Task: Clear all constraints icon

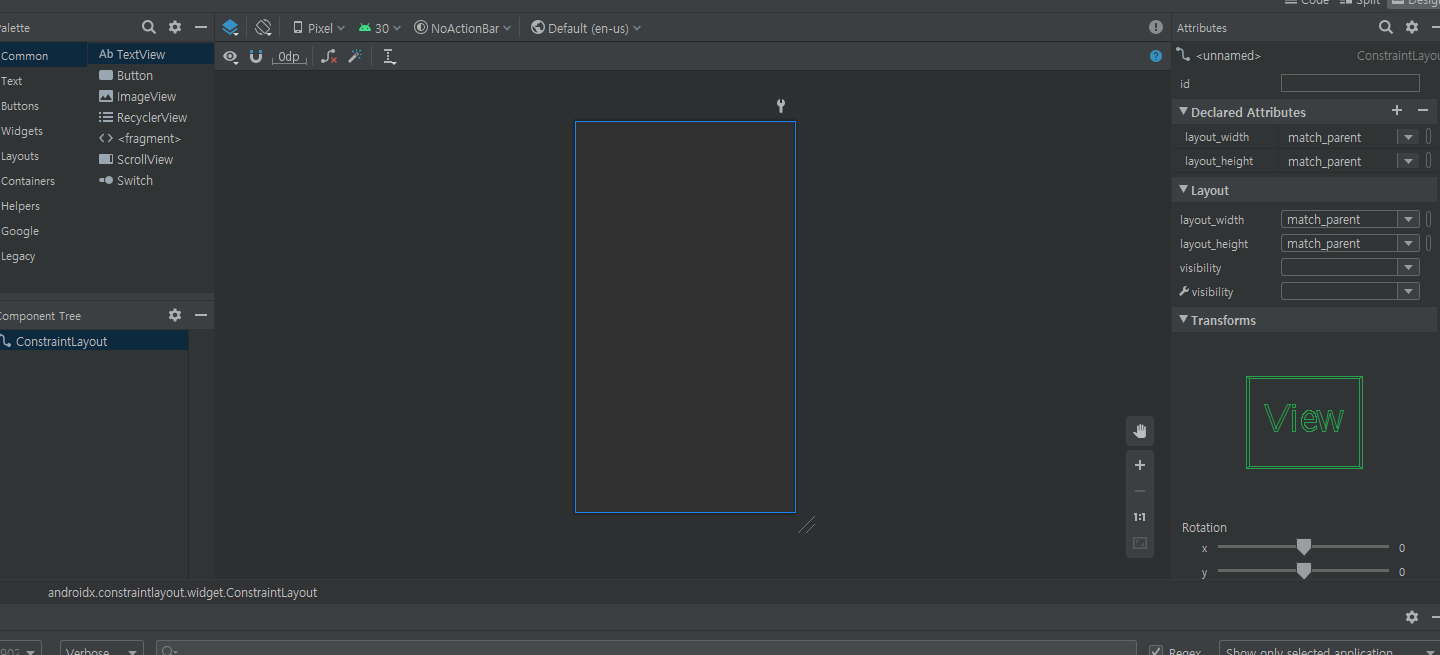Action: coord(329,57)
